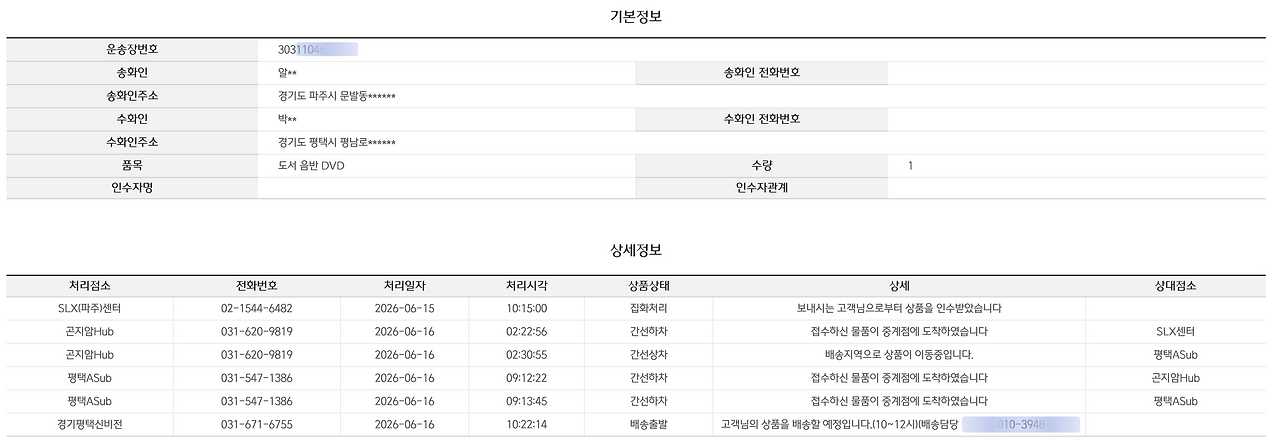Select the 간선상차 status cell
Viewport: 1280px width, 442px height.
[648, 354]
